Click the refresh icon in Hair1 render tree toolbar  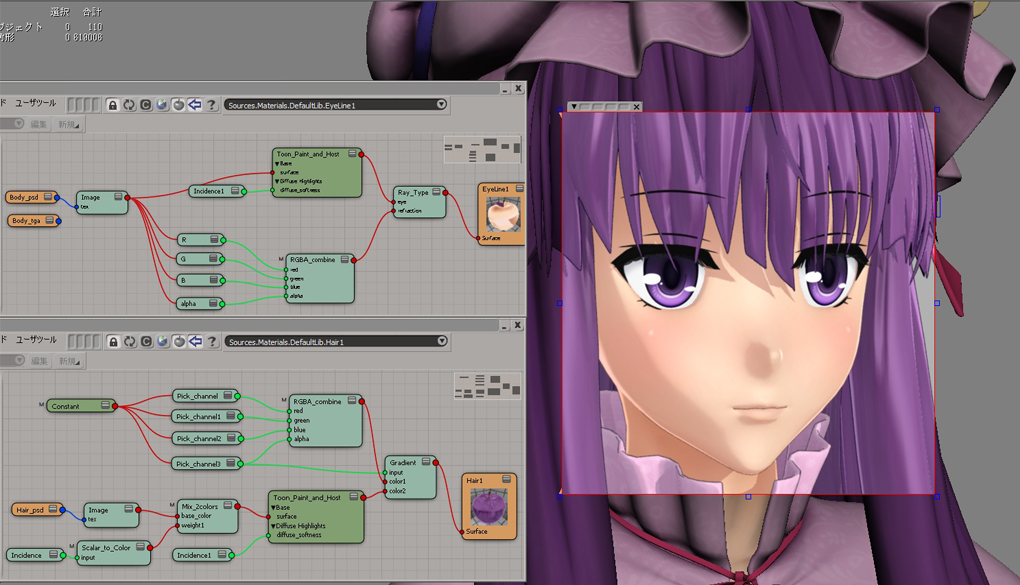point(129,342)
